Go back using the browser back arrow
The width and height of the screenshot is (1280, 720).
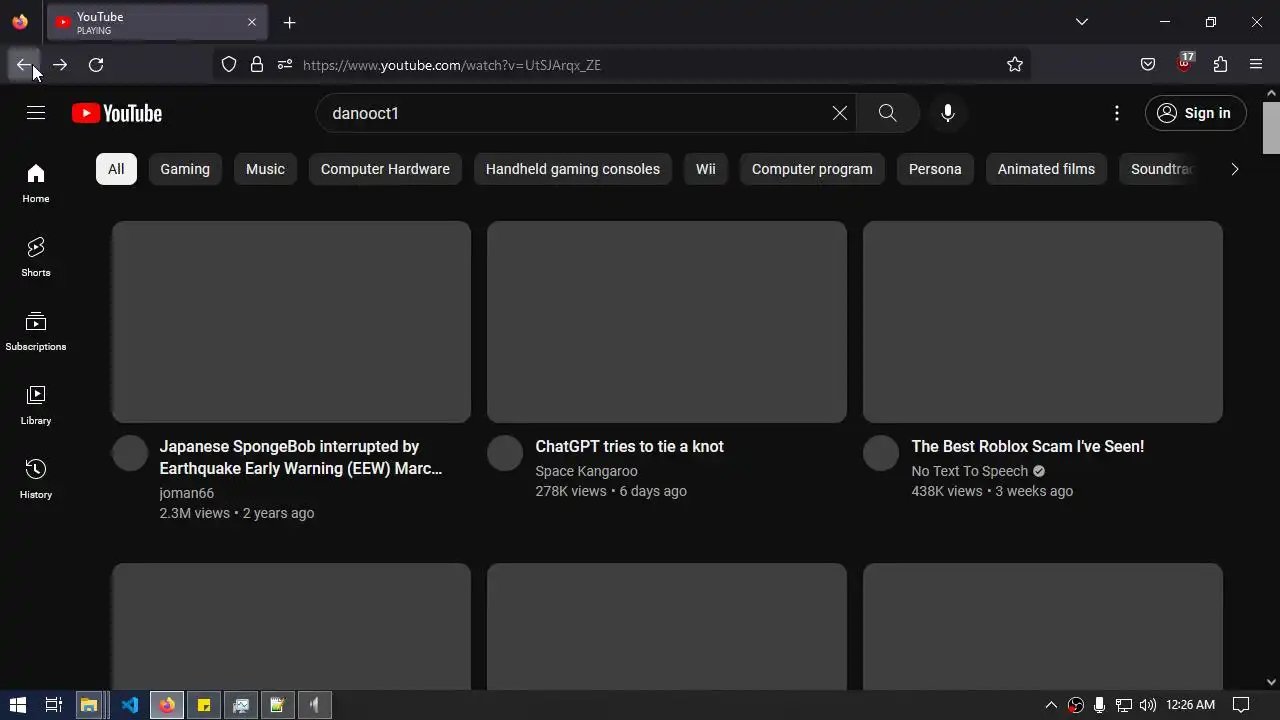coord(24,65)
